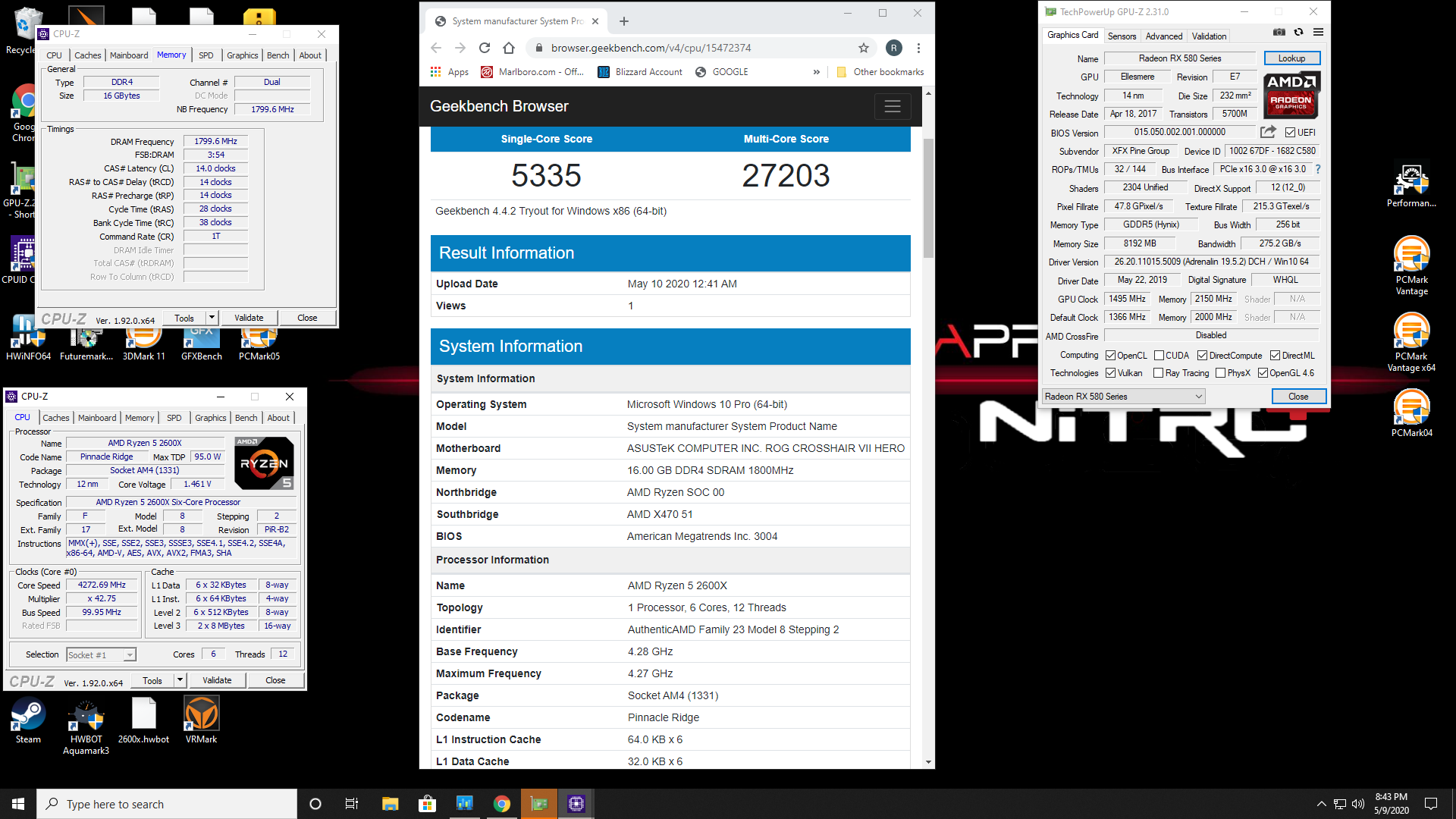Click the Apps bookmarks shortcut

click(450, 72)
